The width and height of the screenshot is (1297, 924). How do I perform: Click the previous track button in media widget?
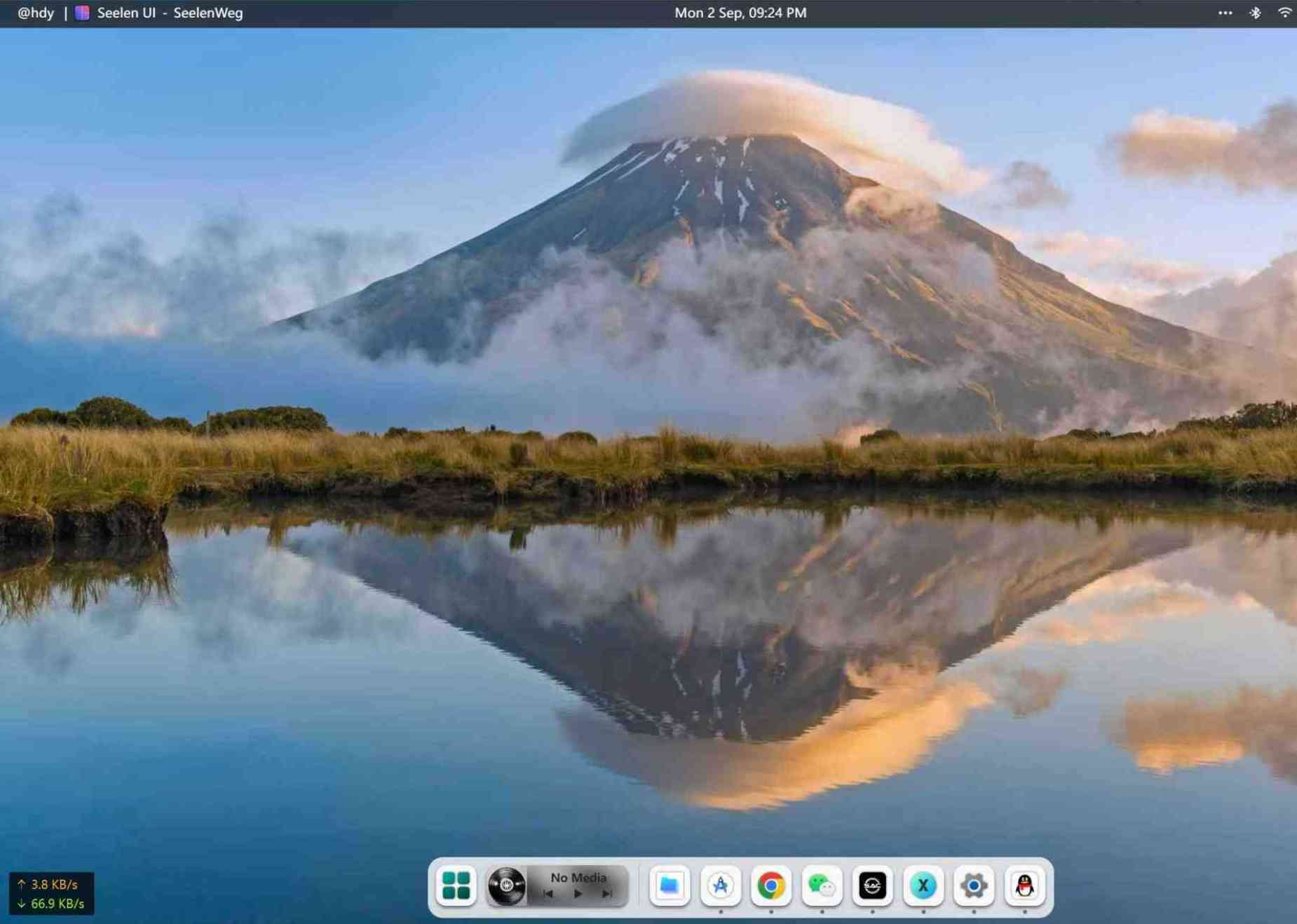(x=548, y=894)
